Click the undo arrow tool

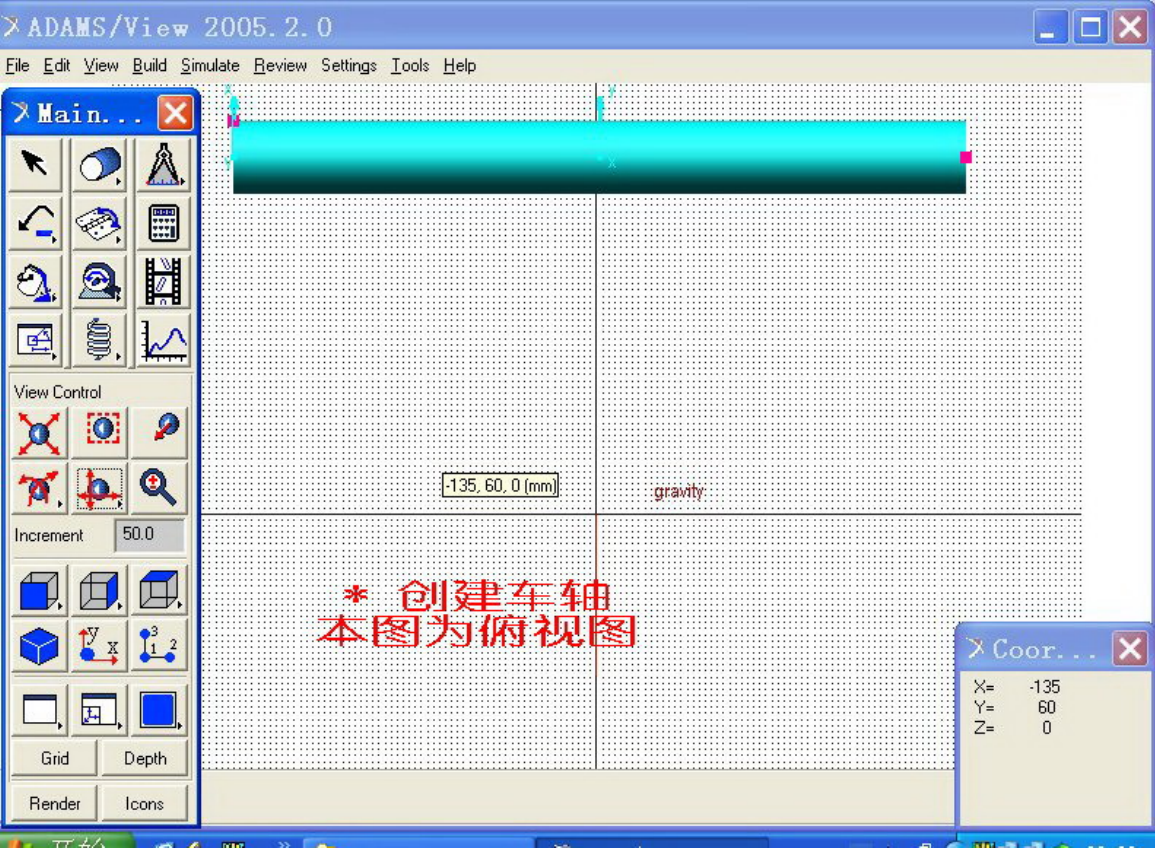point(35,222)
